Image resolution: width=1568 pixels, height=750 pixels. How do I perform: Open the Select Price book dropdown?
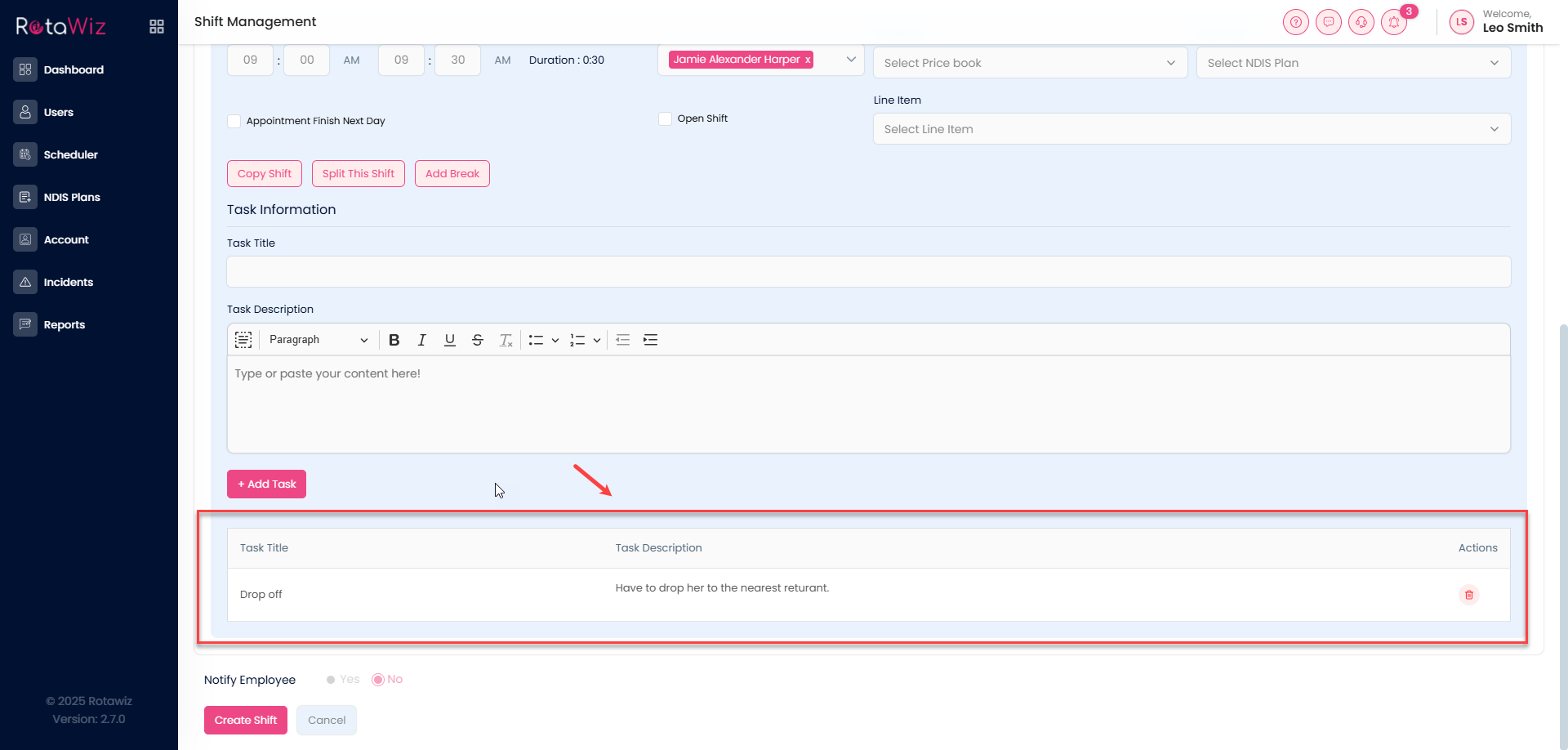pos(1029,63)
